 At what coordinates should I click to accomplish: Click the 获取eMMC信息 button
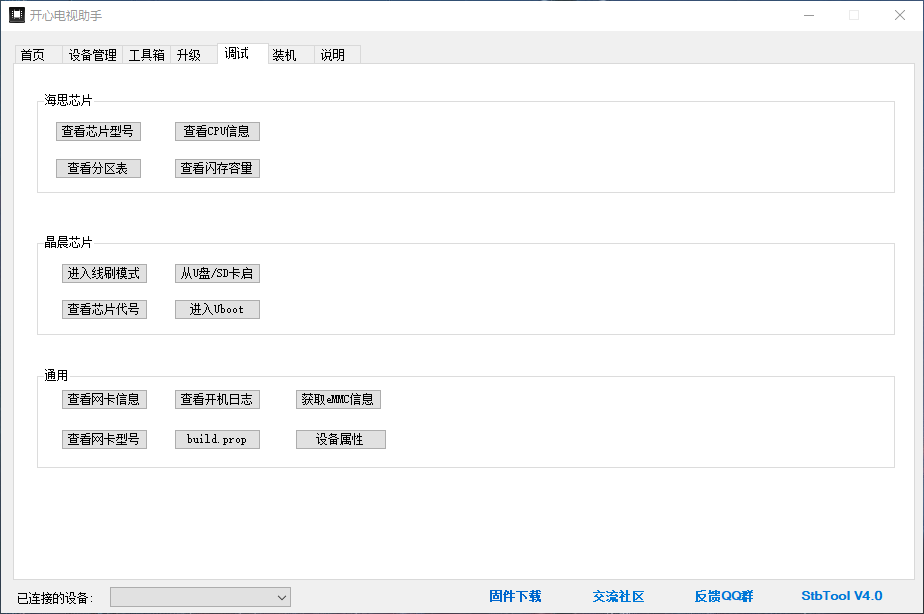[338, 400]
